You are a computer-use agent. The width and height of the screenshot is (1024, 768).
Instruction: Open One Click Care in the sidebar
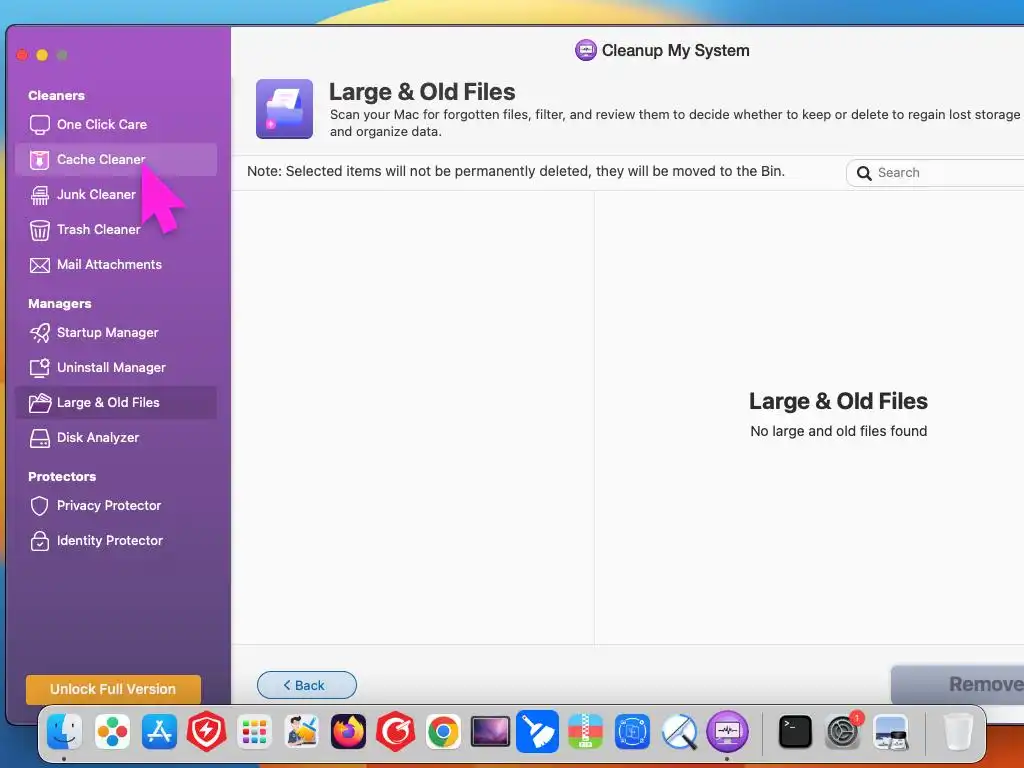(x=116, y=124)
